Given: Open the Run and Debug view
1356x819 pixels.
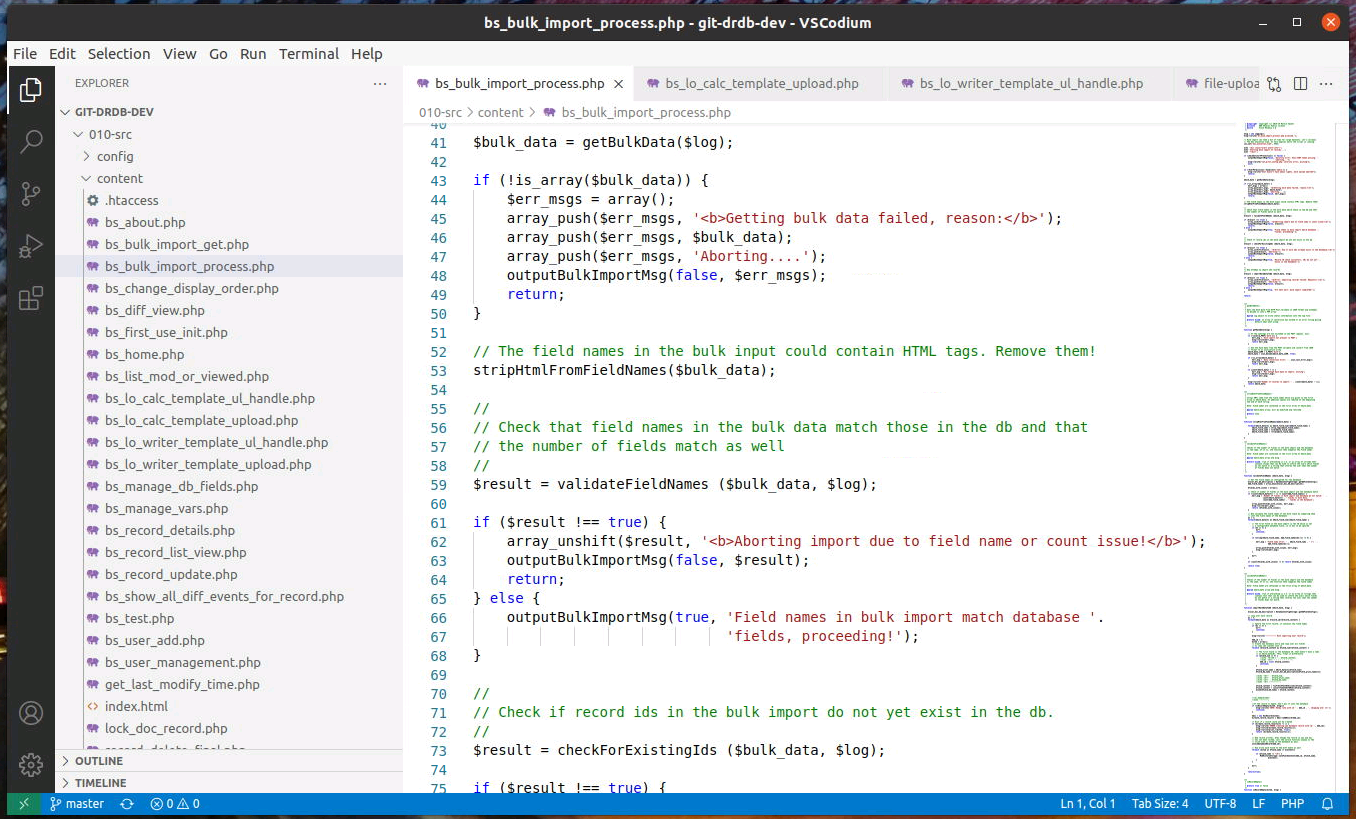Looking at the screenshot, I should pyautogui.click(x=31, y=245).
